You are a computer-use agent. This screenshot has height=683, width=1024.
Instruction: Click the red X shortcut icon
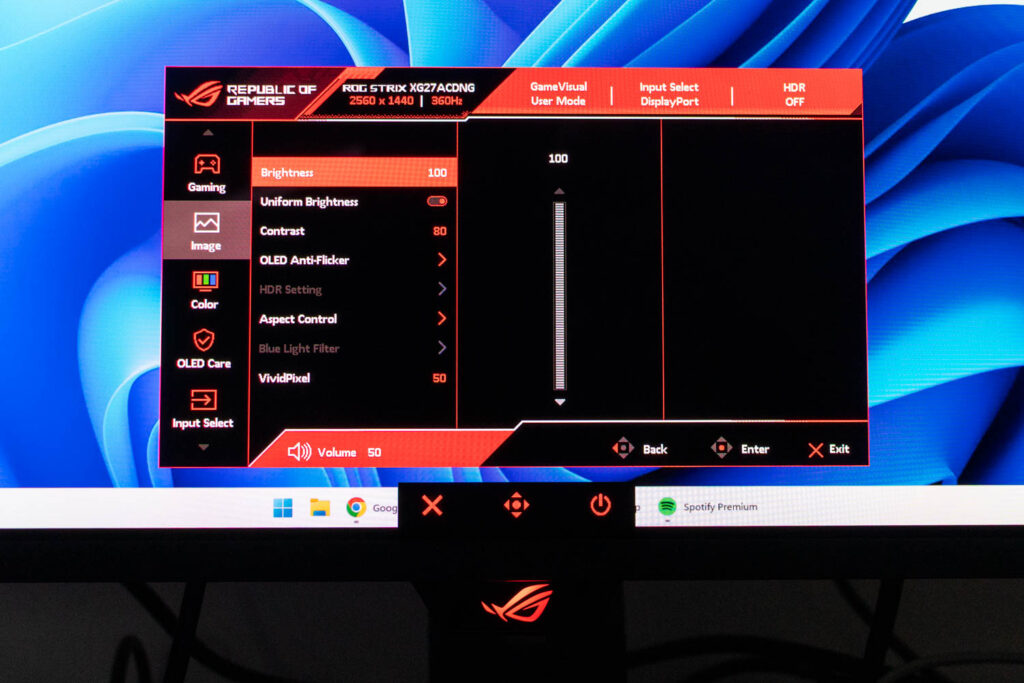tap(432, 505)
